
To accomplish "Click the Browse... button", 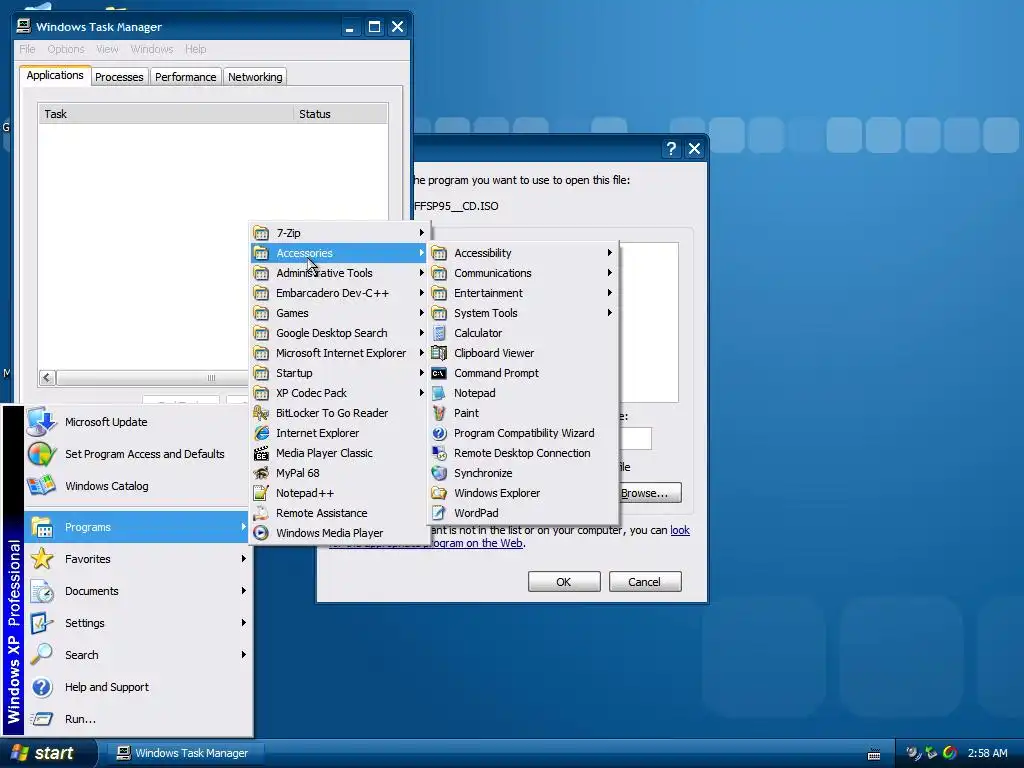I will pyautogui.click(x=649, y=493).
